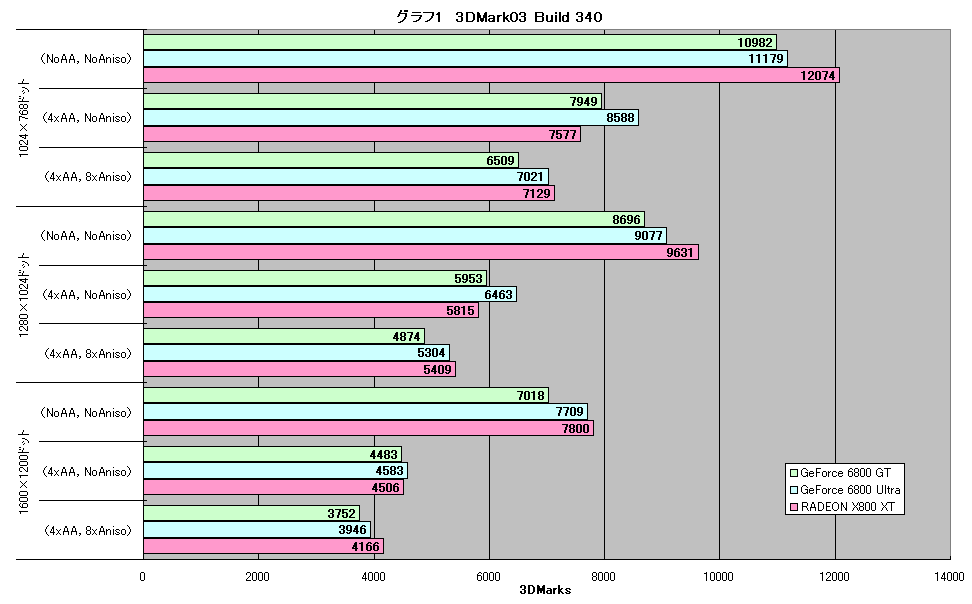This screenshot has width=972, height=604.
Task: Click the '4000' axis tick label
Action: point(373,576)
